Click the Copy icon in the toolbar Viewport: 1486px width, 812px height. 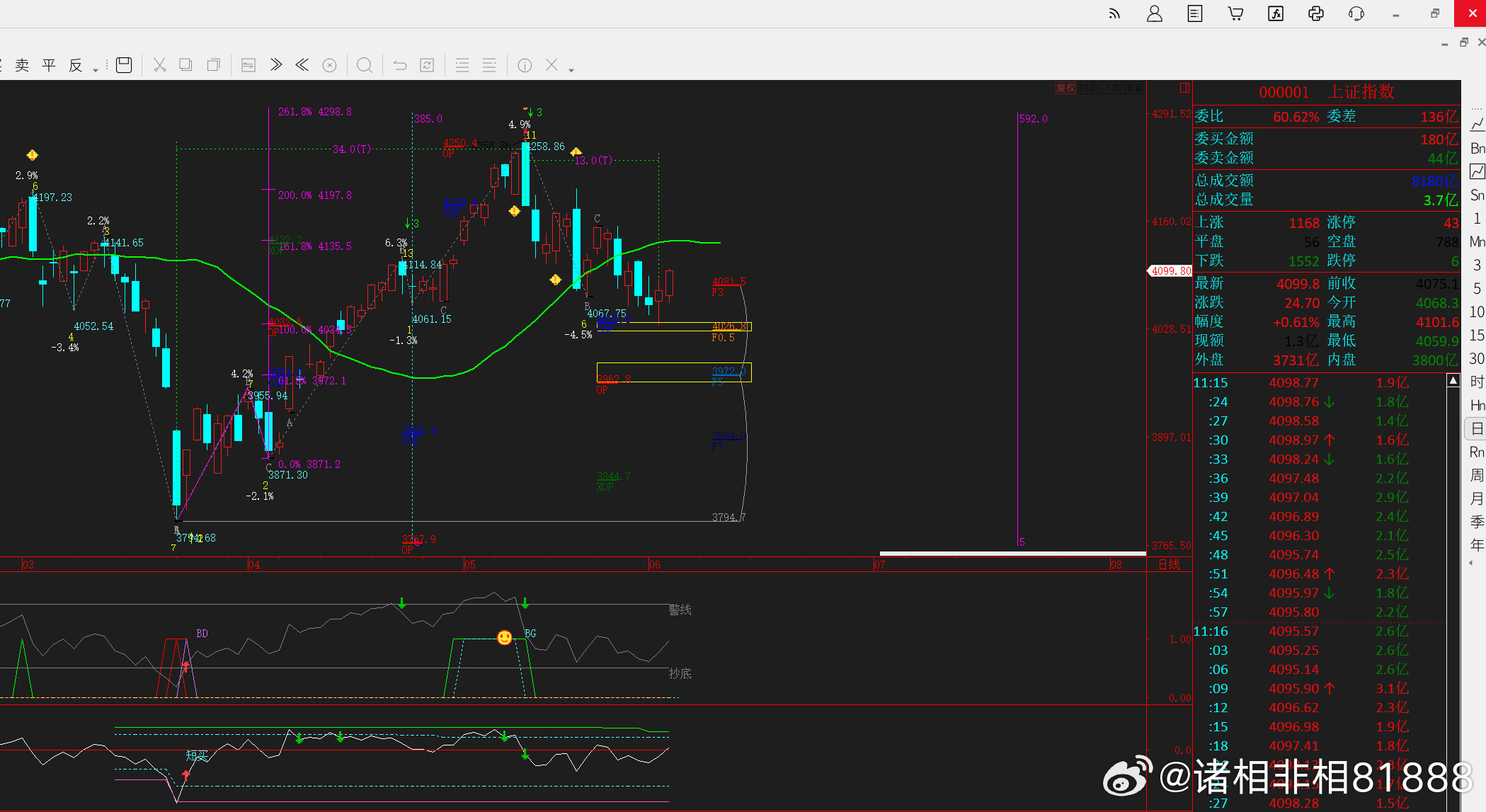[x=185, y=65]
